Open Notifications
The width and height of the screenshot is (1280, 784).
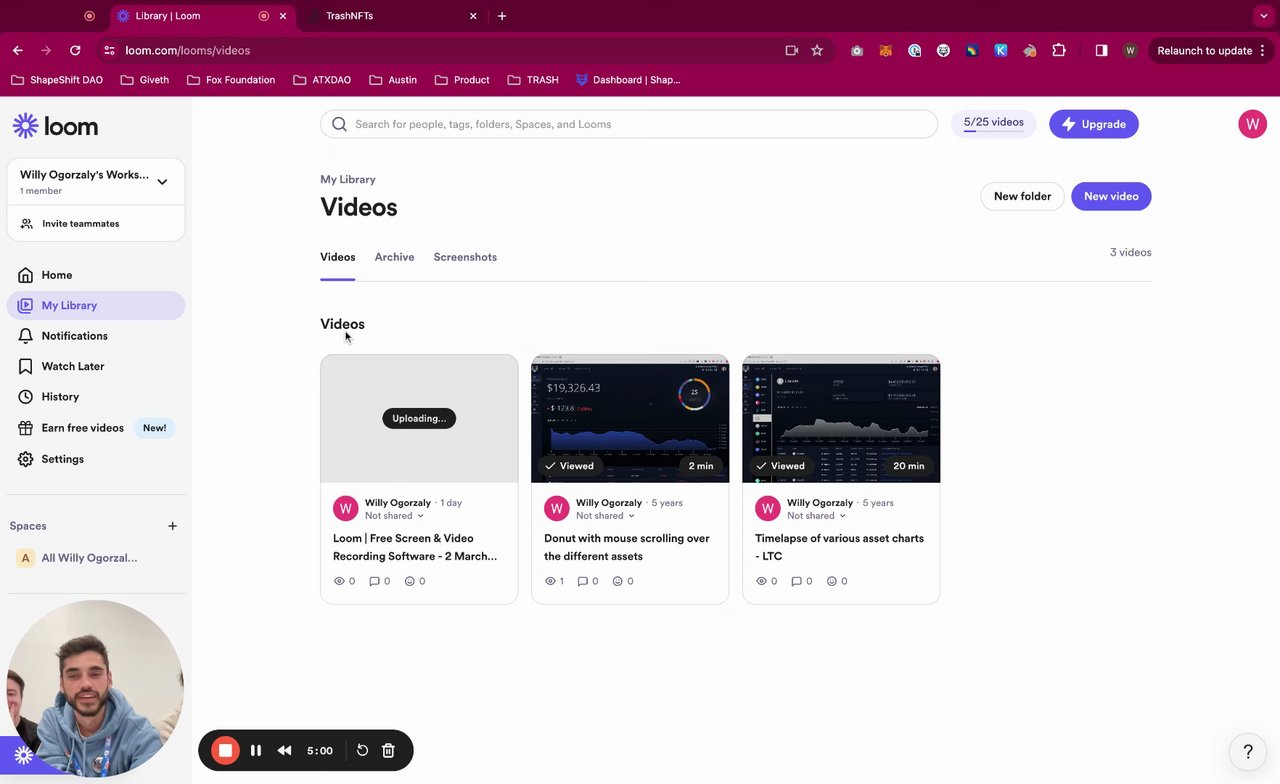coord(95,336)
